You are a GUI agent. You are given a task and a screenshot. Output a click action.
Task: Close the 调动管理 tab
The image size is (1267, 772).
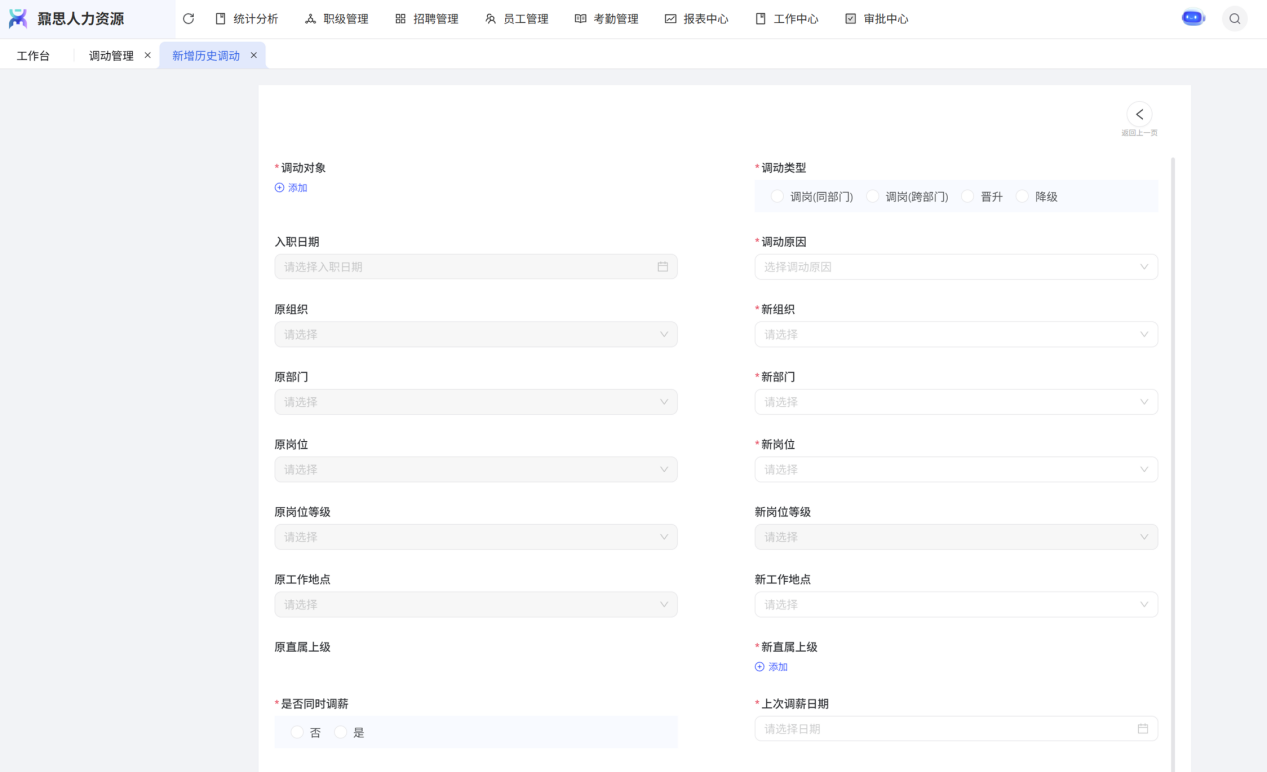(148, 56)
